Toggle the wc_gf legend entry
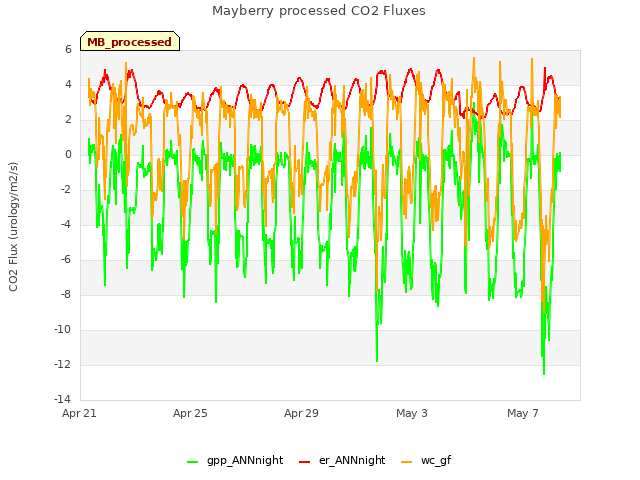 pyautogui.click(x=426, y=460)
